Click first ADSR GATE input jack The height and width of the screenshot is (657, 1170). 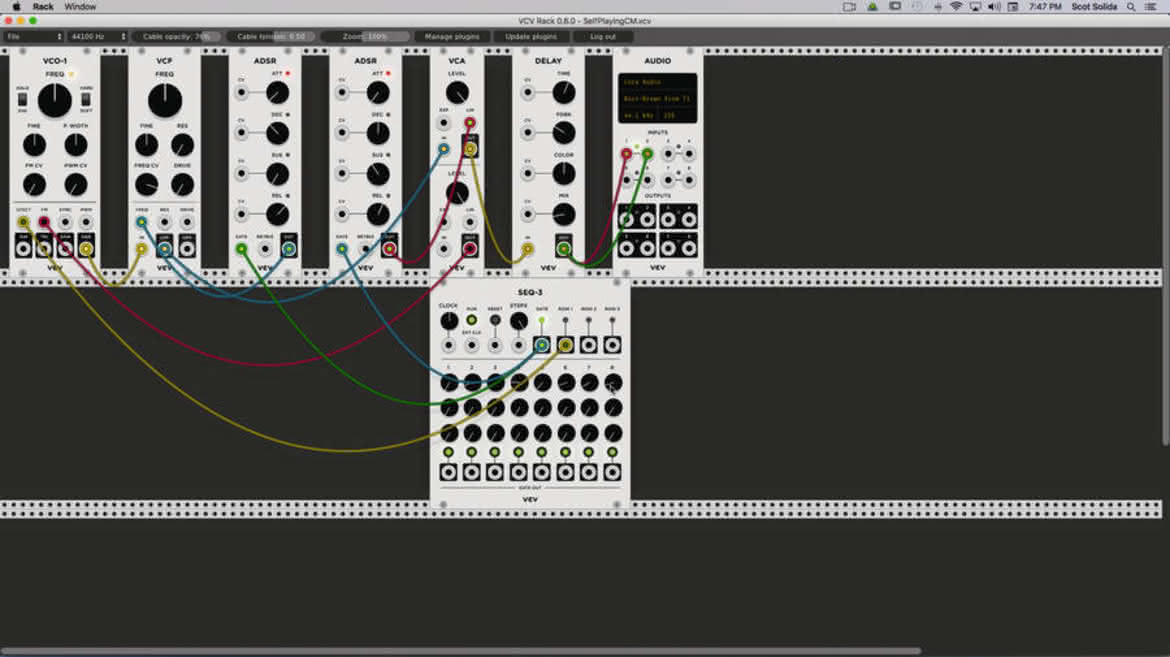[241, 249]
